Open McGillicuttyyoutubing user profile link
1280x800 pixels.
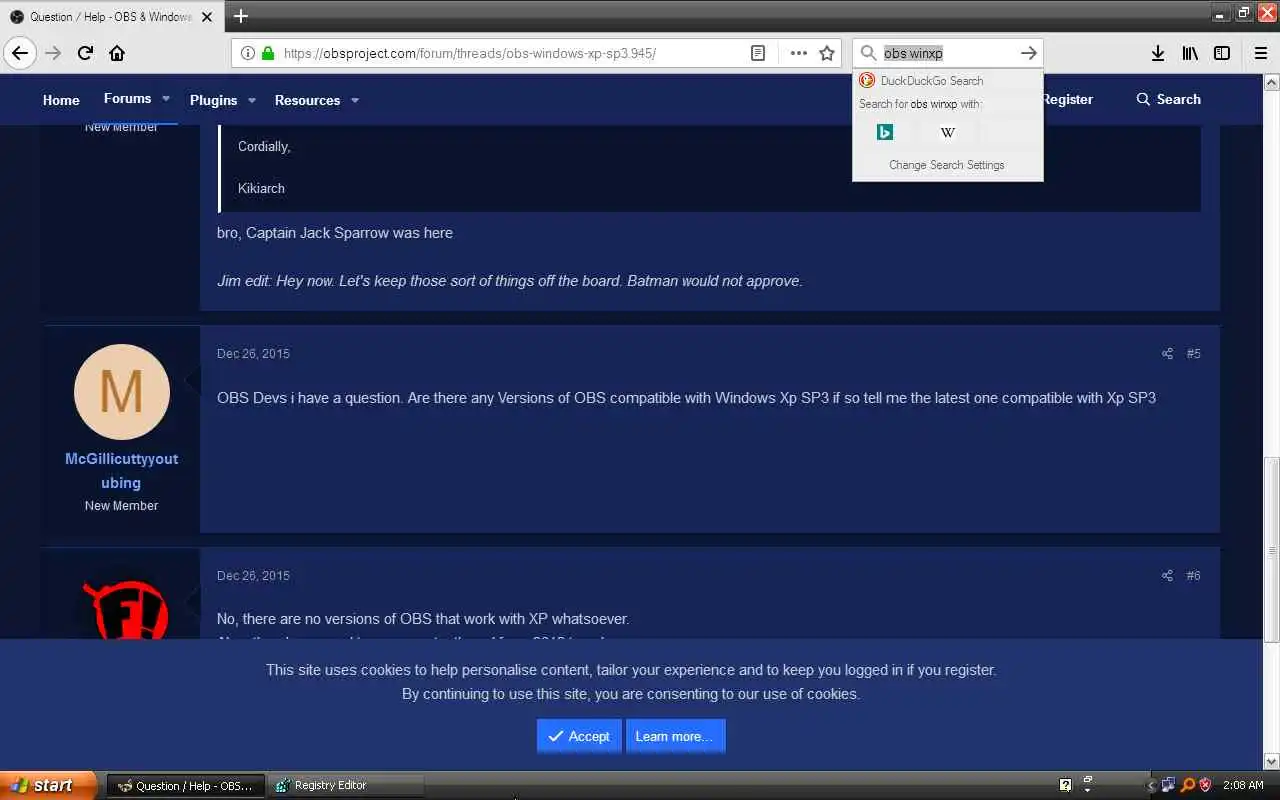click(x=121, y=470)
